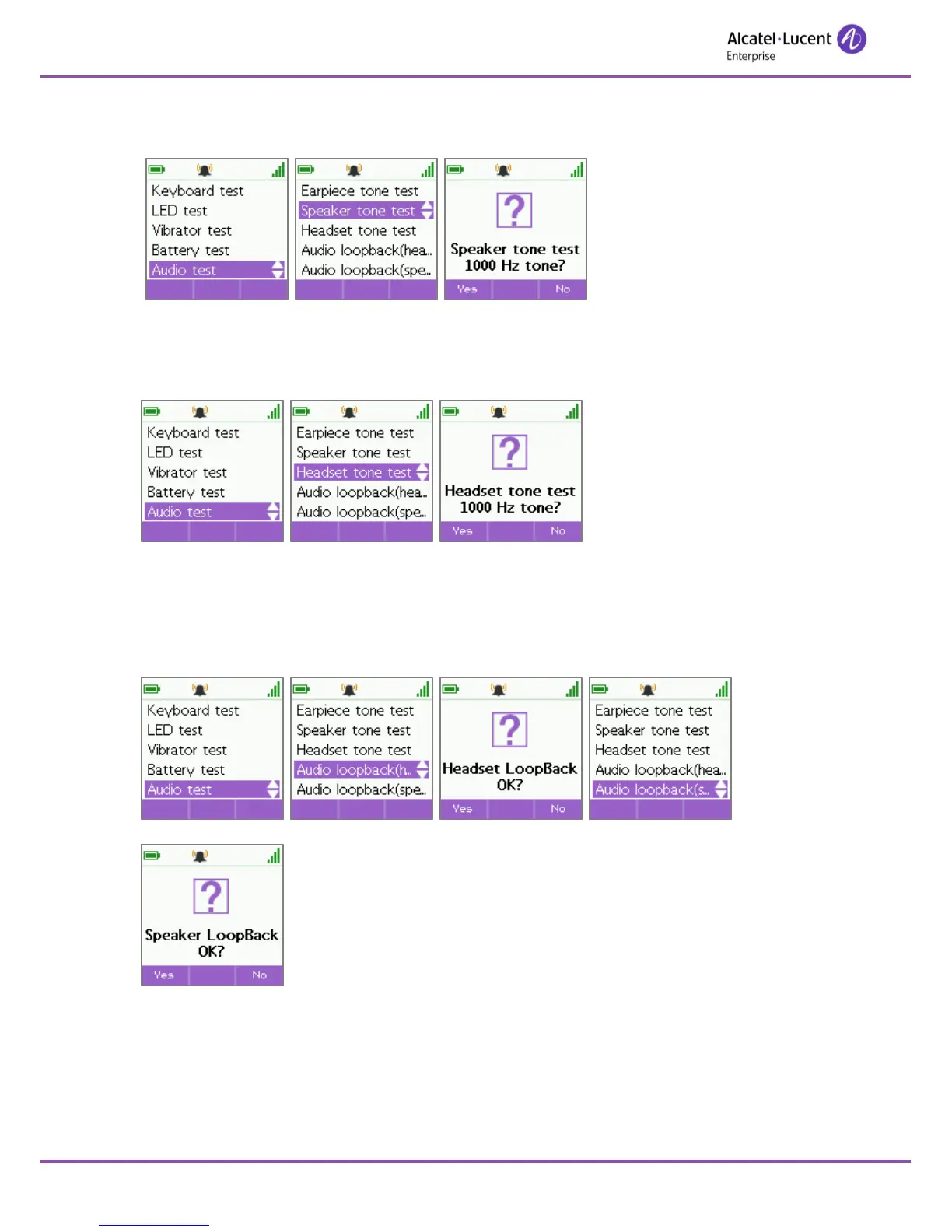Click signal bars icon on Speaker LoopBack screen
Viewport: 952px width, 1232px height.
pyautogui.click(x=274, y=856)
